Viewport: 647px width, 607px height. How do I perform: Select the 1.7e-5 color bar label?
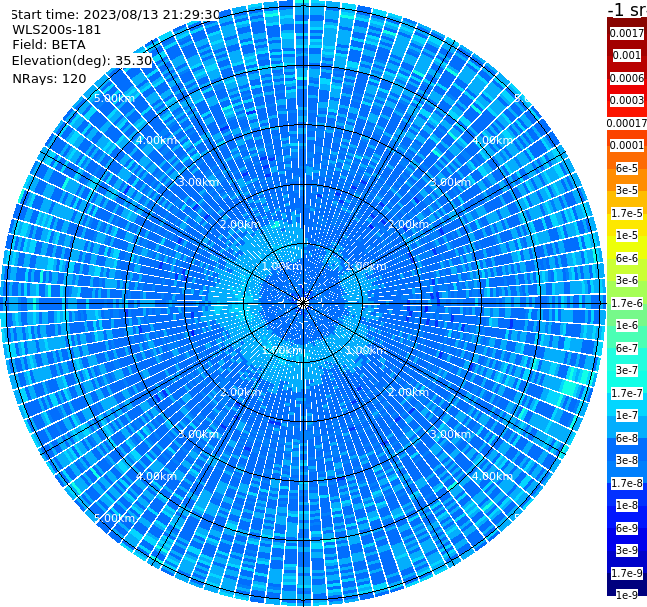point(627,213)
